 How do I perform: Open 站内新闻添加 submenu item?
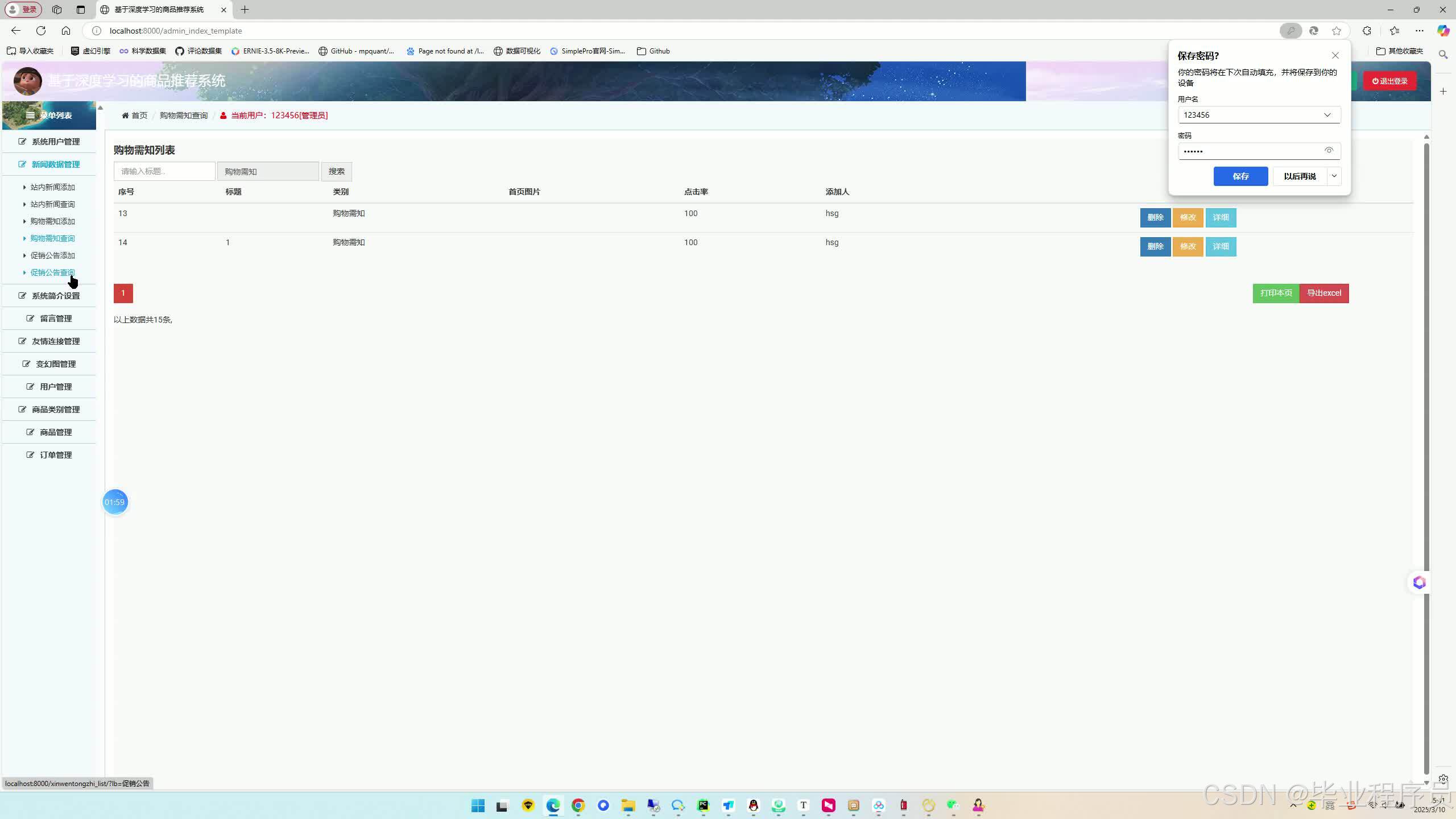[x=52, y=187]
